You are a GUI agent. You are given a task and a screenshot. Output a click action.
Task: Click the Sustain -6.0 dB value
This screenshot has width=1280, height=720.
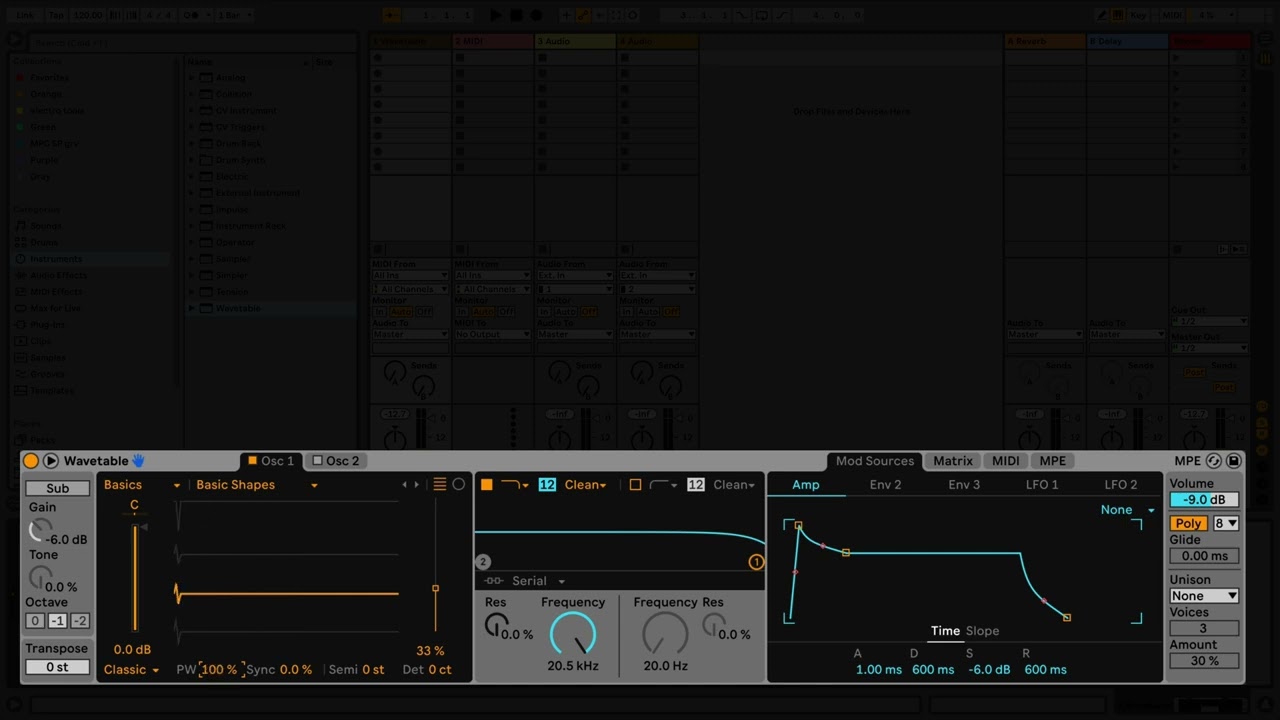tap(989, 670)
